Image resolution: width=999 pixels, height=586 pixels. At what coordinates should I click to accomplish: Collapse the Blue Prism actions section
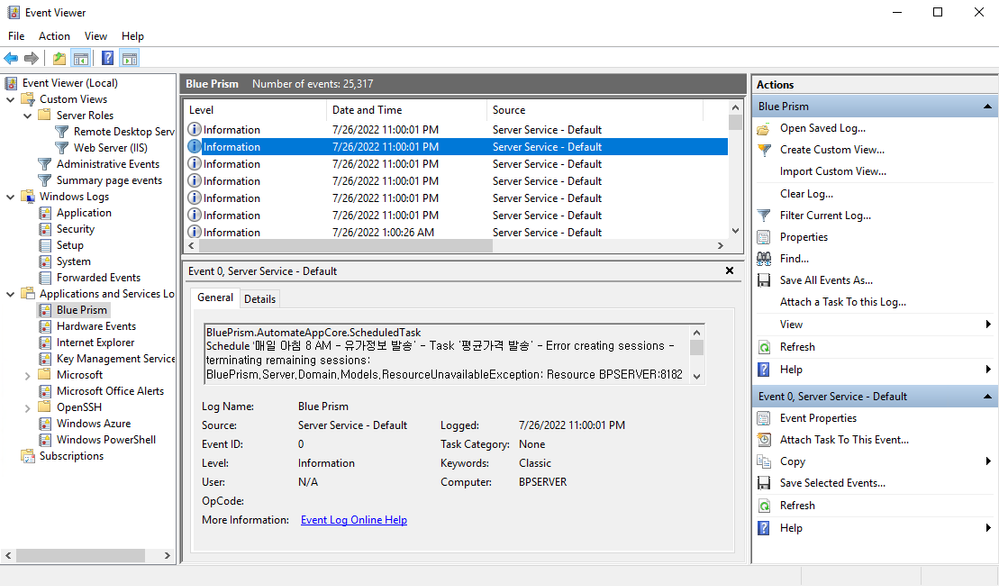(988, 106)
